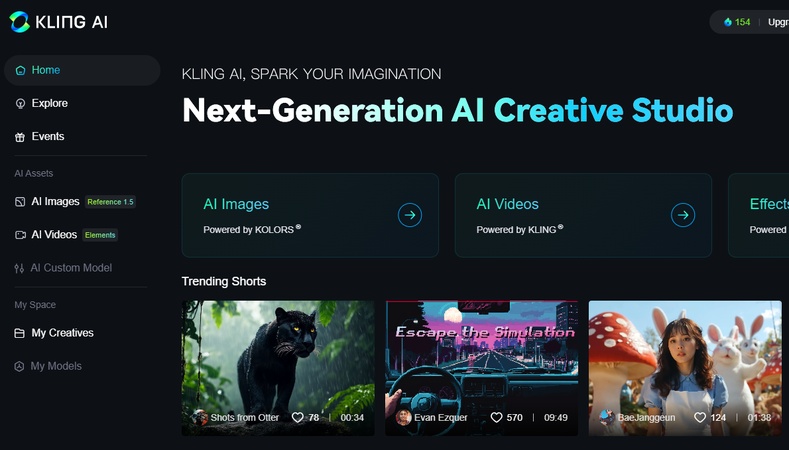
Task: Open the AI Videos arrow circle icon
Action: pos(683,215)
